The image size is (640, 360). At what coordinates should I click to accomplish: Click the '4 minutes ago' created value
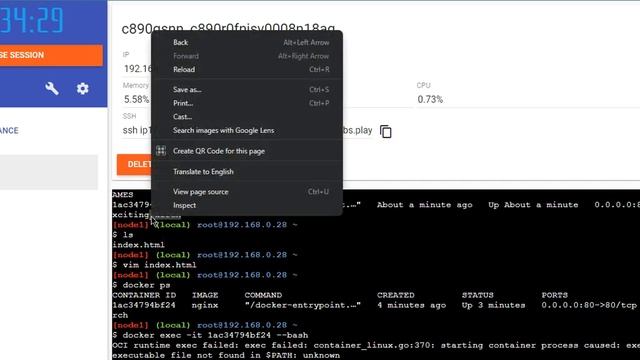pyautogui.click(x=411, y=305)
